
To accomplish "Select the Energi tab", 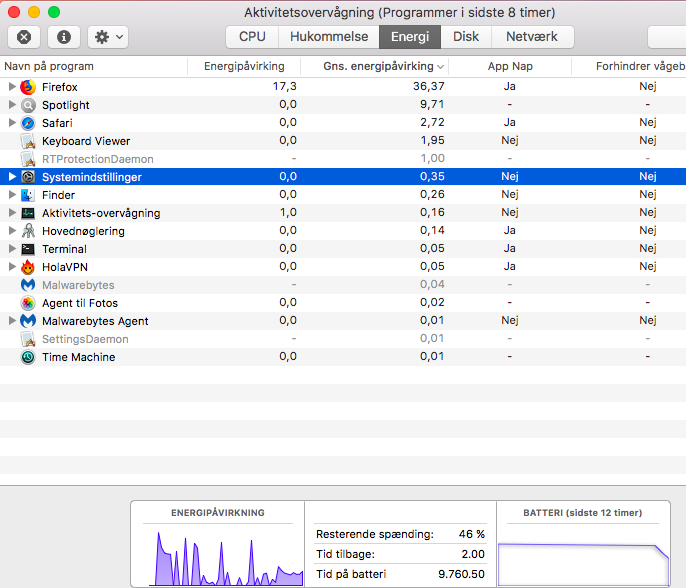I will tap(410, 37).
